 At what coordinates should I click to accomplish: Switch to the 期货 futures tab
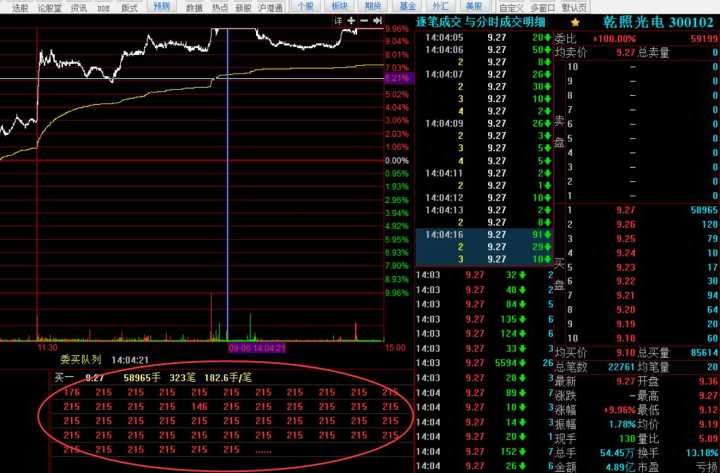[372, 6]
